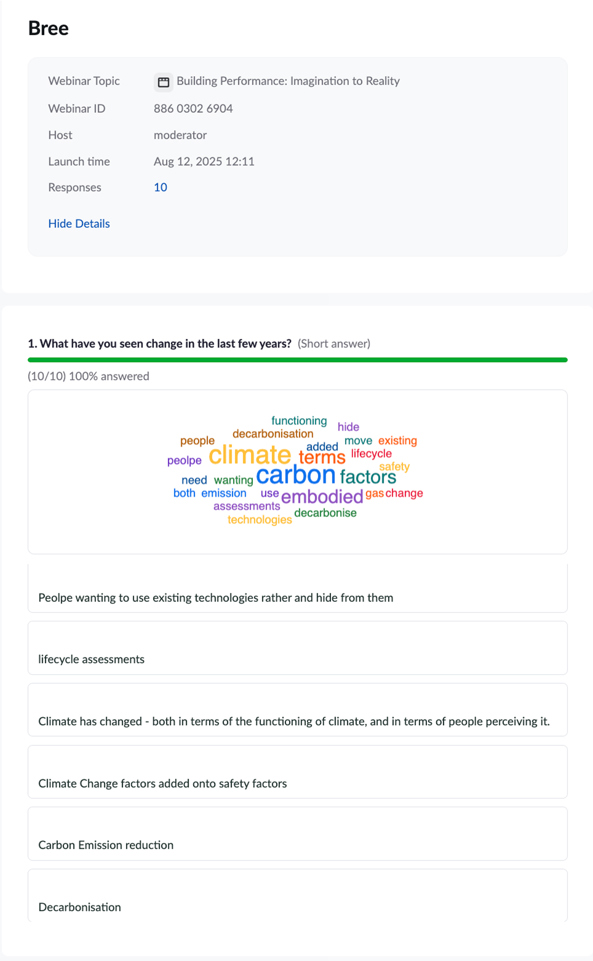Click 'factors' in the word cloud

(x=368, y=477)
